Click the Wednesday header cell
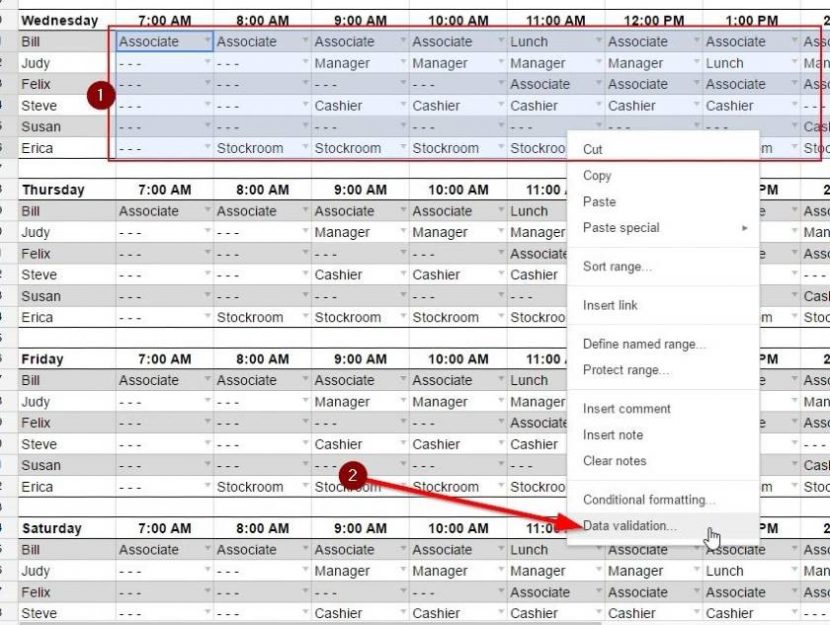This screenshot has height=625, width=830. [x=60, y=20]
